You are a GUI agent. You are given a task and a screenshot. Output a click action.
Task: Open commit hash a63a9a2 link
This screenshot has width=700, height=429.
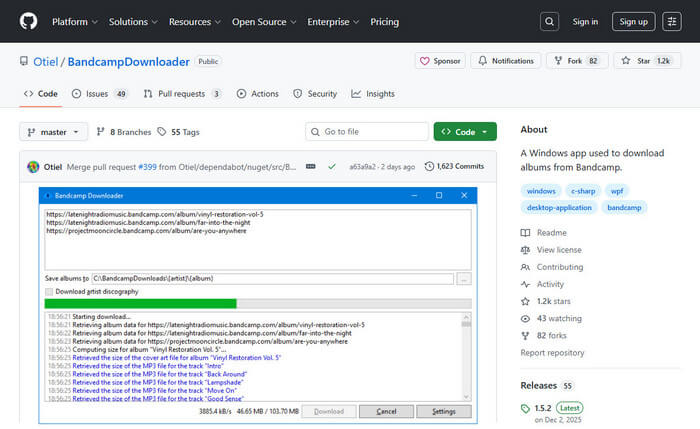[362, 167]
